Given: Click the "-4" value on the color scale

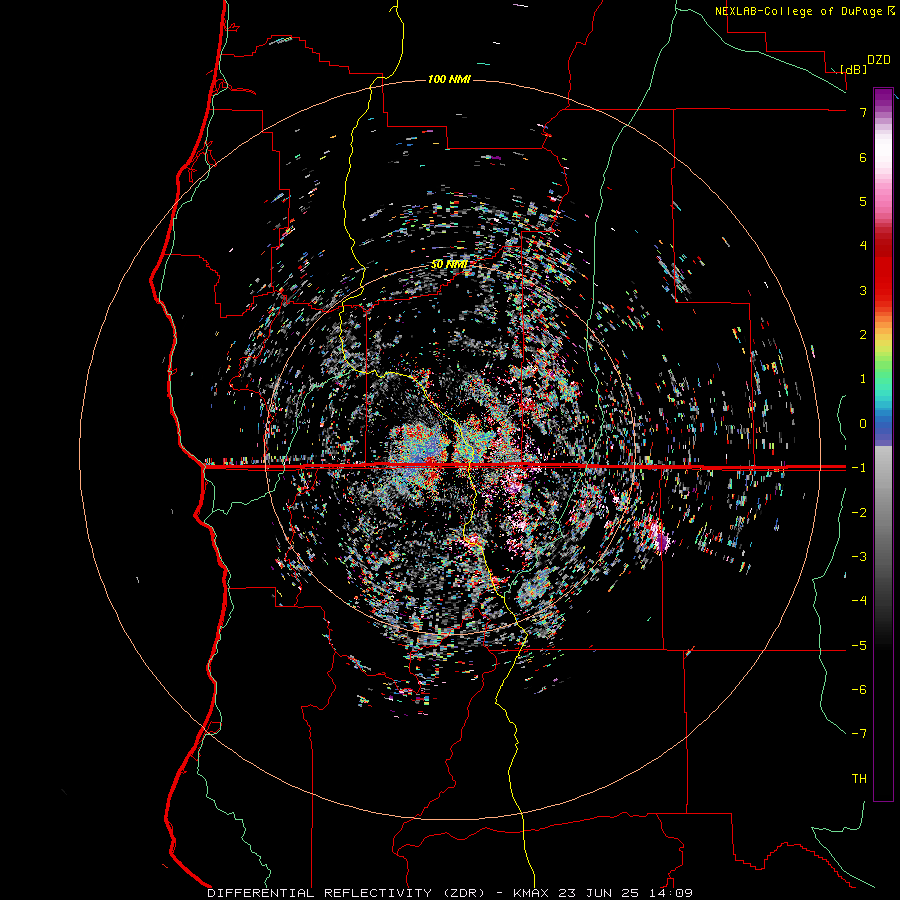Looking at the screenshot, I should pyautogui.click(x=859, y=601).
